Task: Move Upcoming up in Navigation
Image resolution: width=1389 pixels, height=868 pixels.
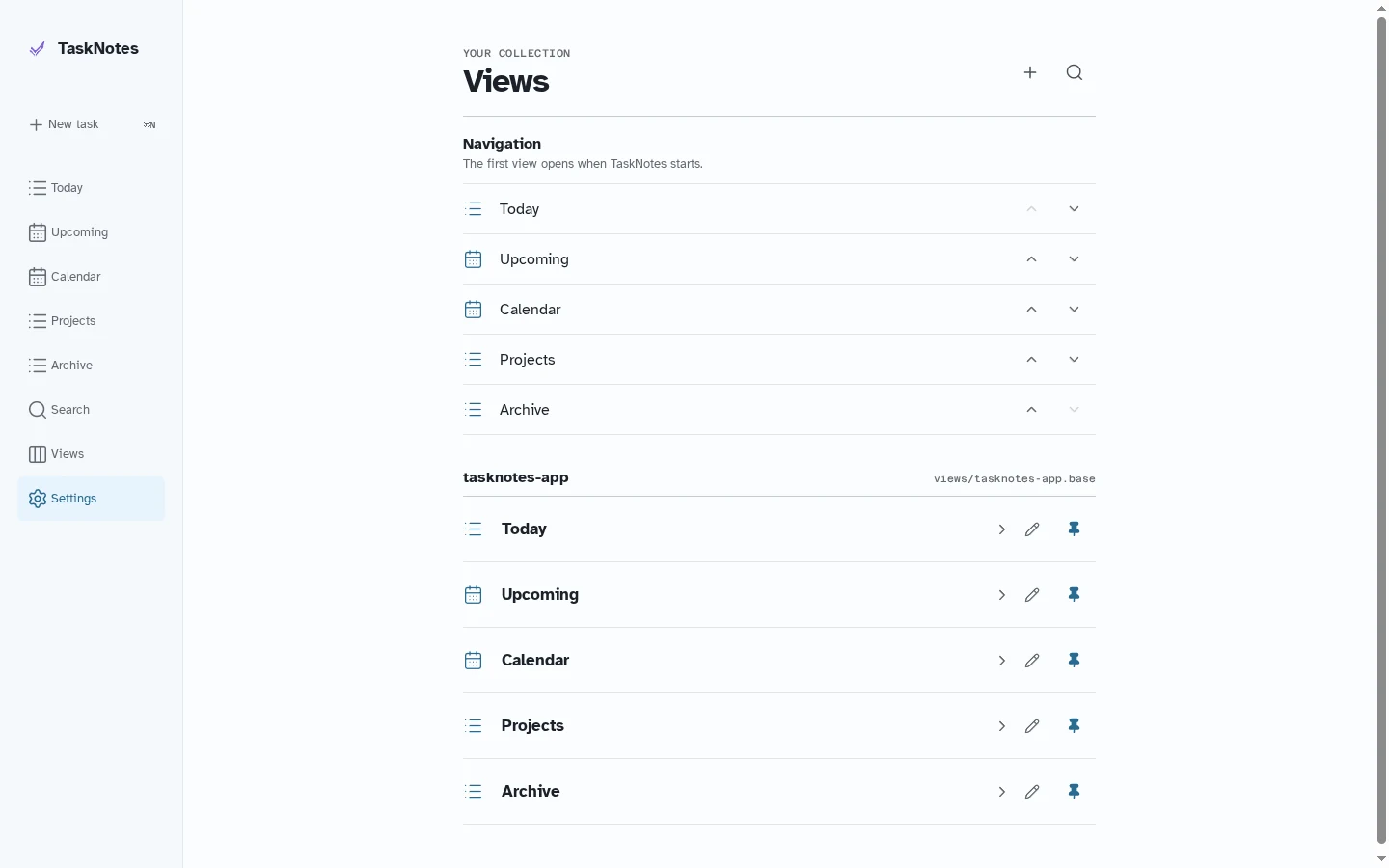Action: (1032, 259)
